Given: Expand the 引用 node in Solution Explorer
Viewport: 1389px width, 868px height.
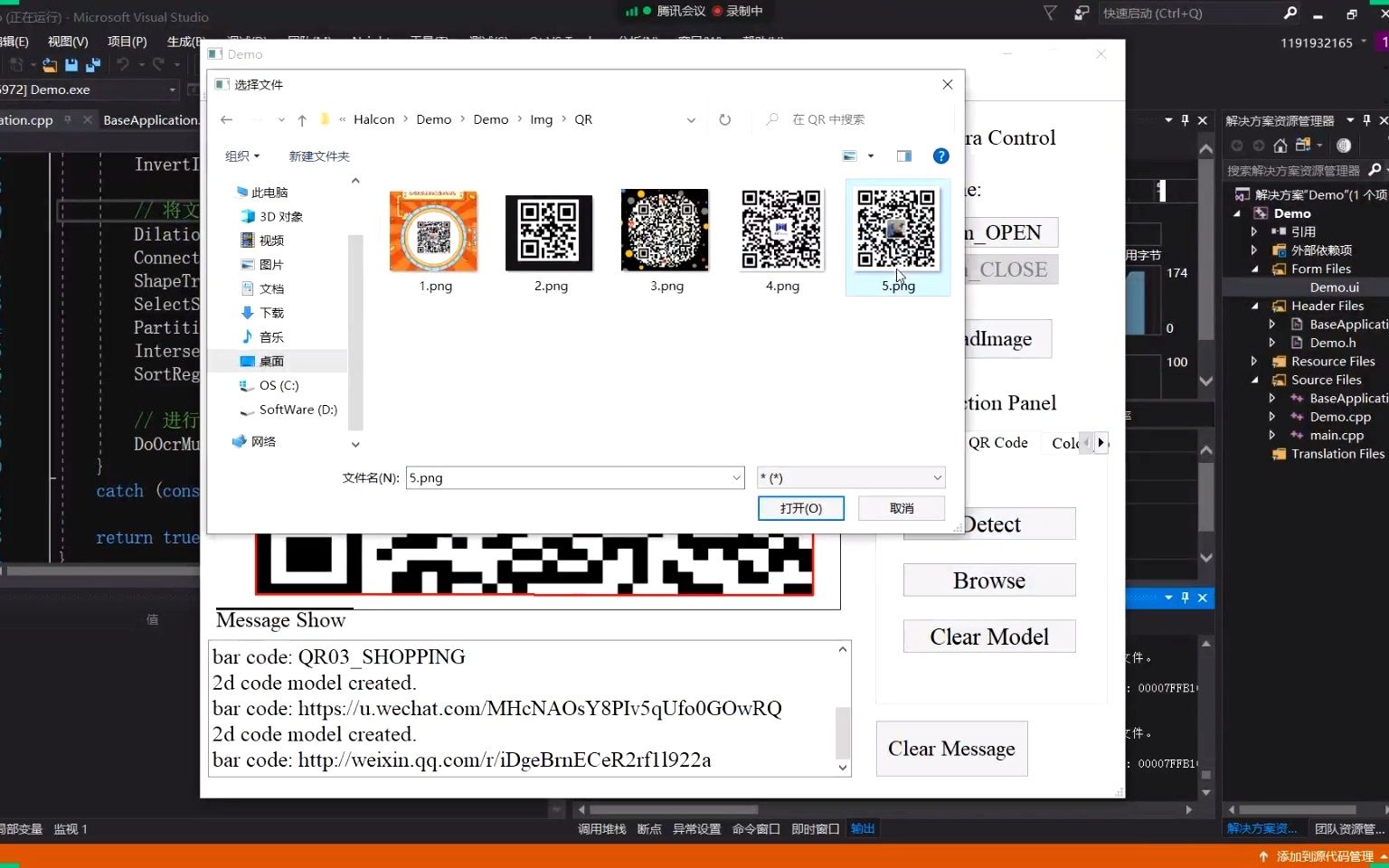Looking at the screenshot, I should click(1254, 231).
